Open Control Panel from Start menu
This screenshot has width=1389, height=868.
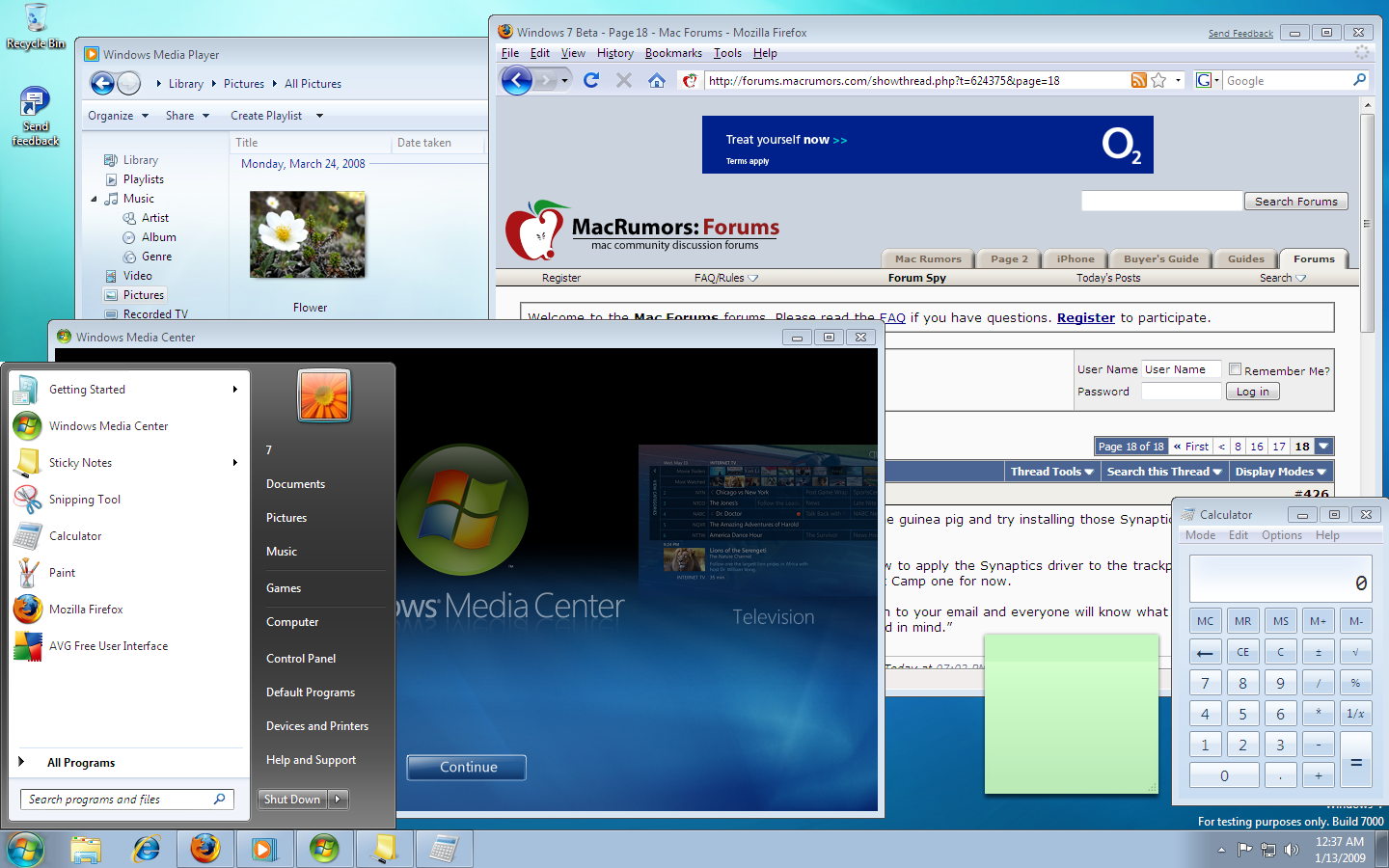coord(301,659)
